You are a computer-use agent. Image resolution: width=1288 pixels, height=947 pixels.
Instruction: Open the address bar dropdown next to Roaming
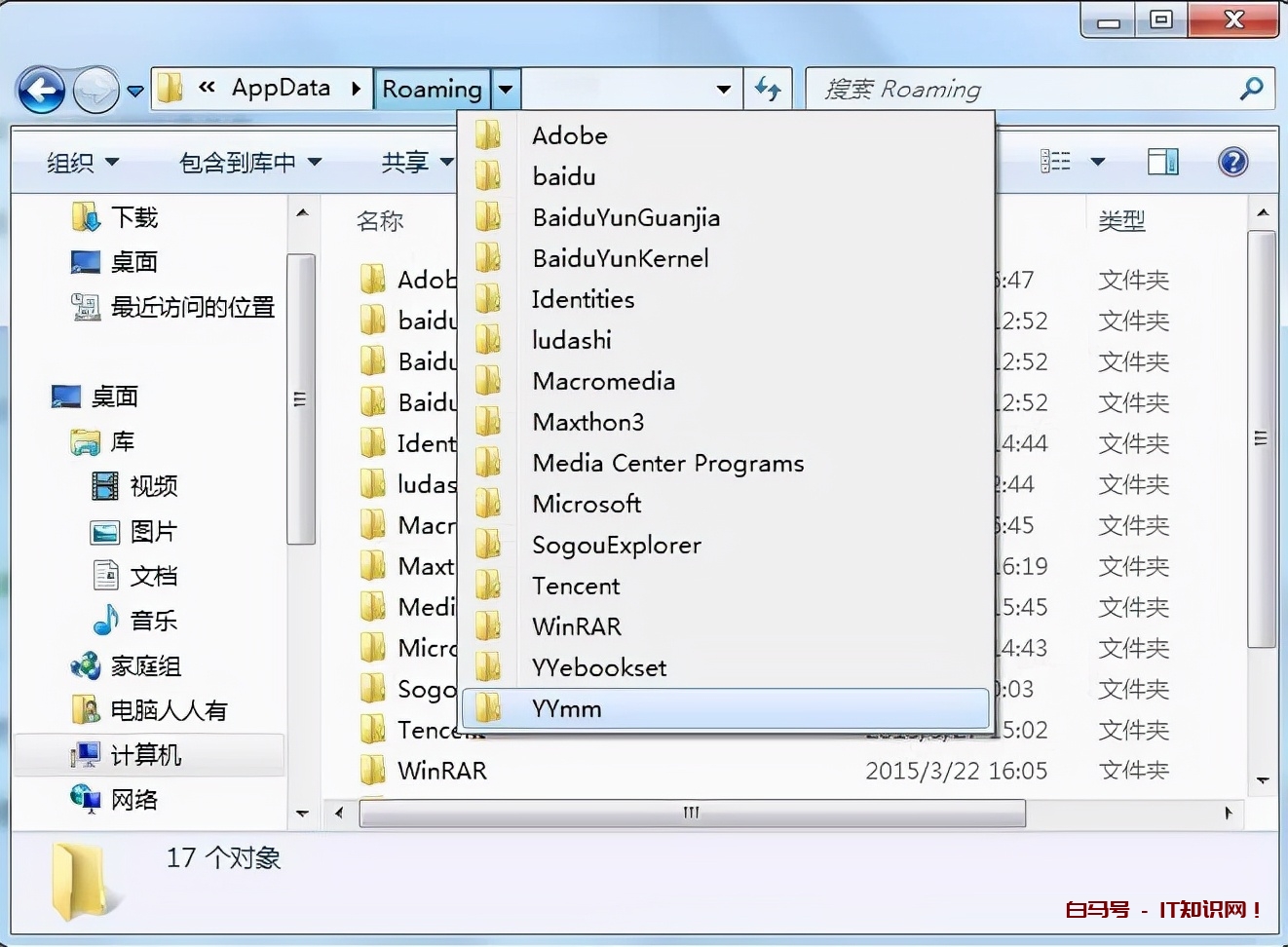[x=506, y=89]
